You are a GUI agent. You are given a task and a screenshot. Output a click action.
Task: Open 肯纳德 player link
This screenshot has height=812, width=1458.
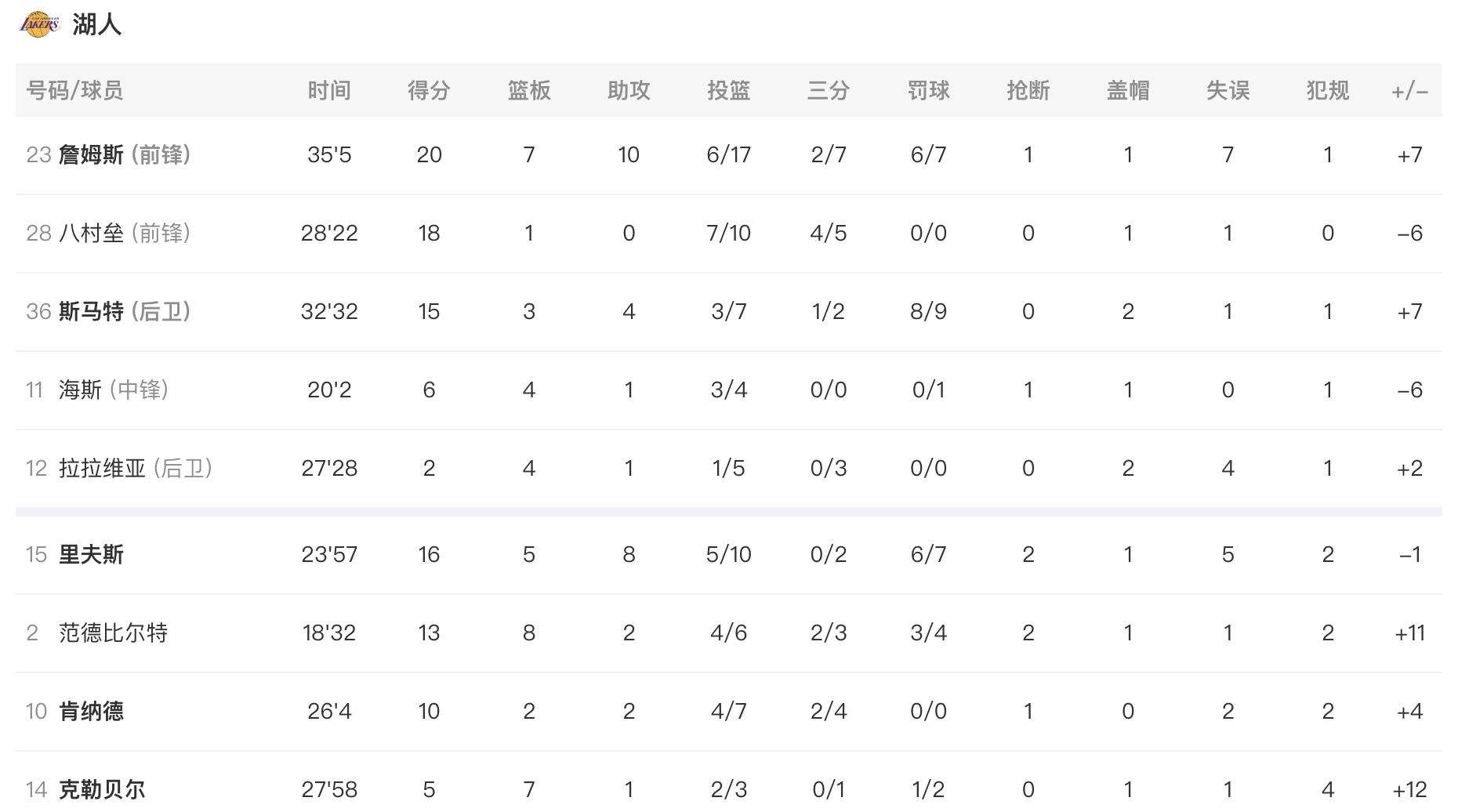click(x=91, y=711)
